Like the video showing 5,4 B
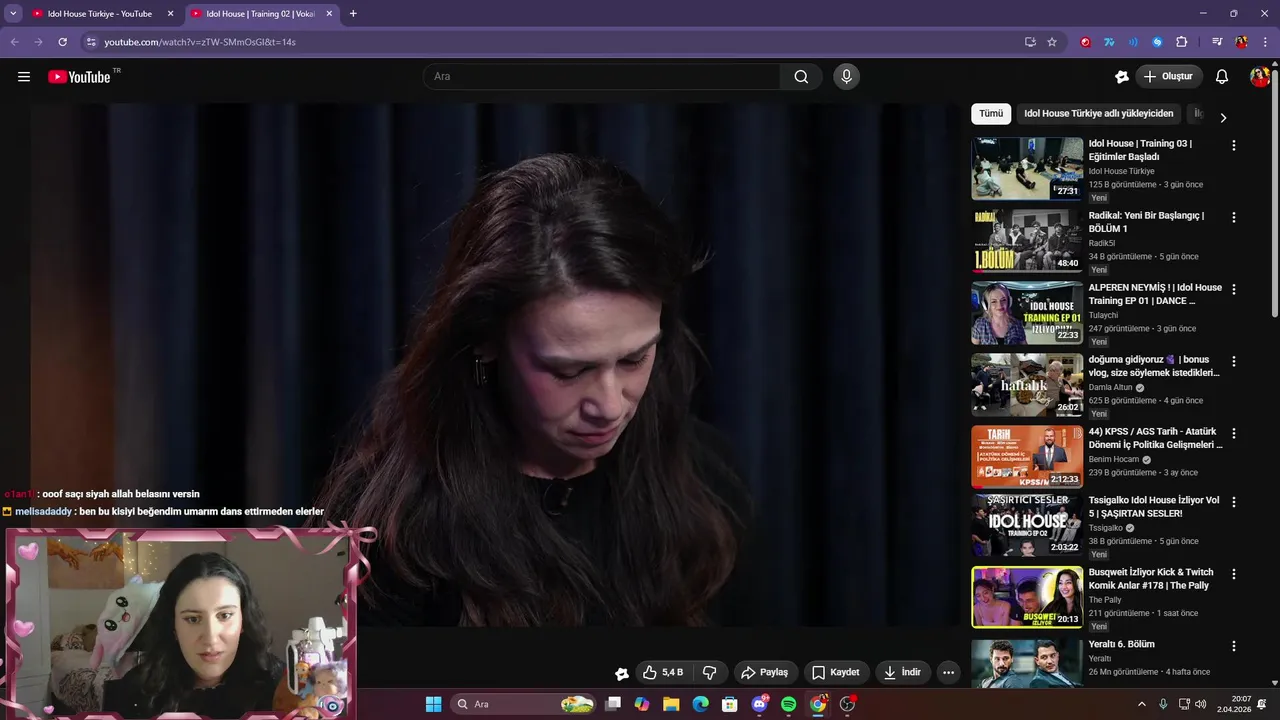The image size is (1280, 720). coord(662,672)
